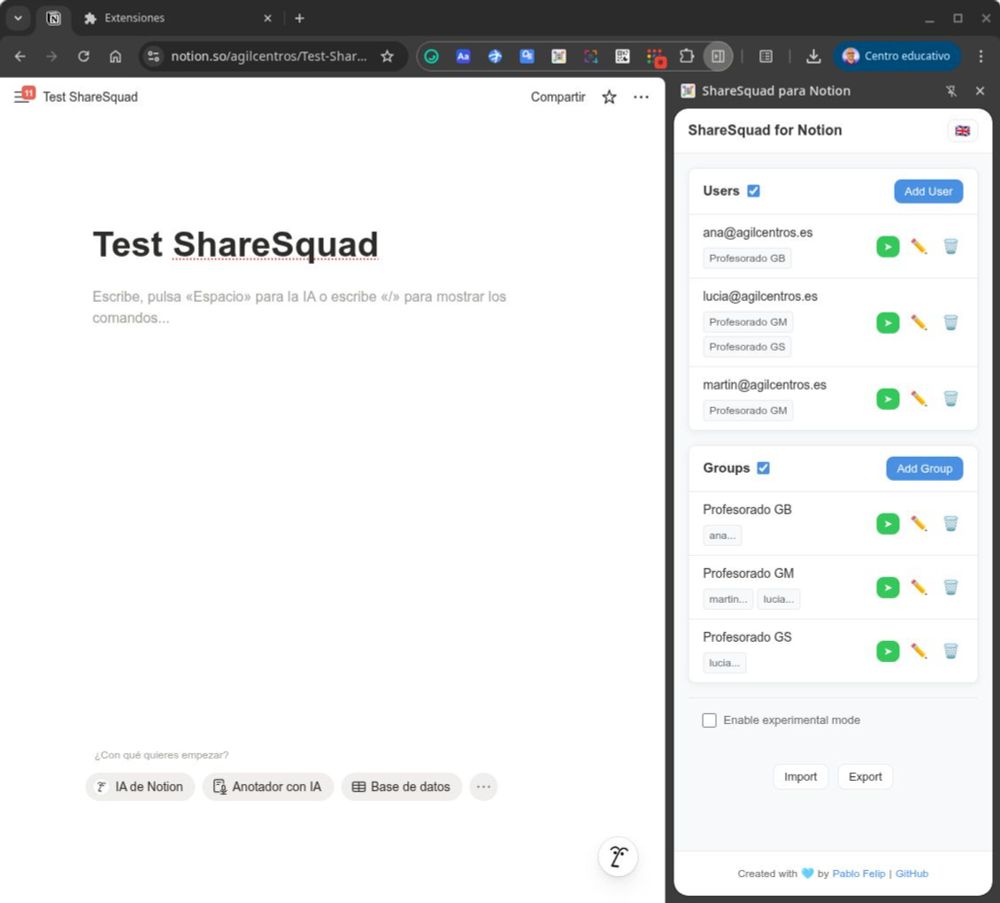
Task: Open the browser Extensions puzzle icon
Action: click(x=686, y=56)
